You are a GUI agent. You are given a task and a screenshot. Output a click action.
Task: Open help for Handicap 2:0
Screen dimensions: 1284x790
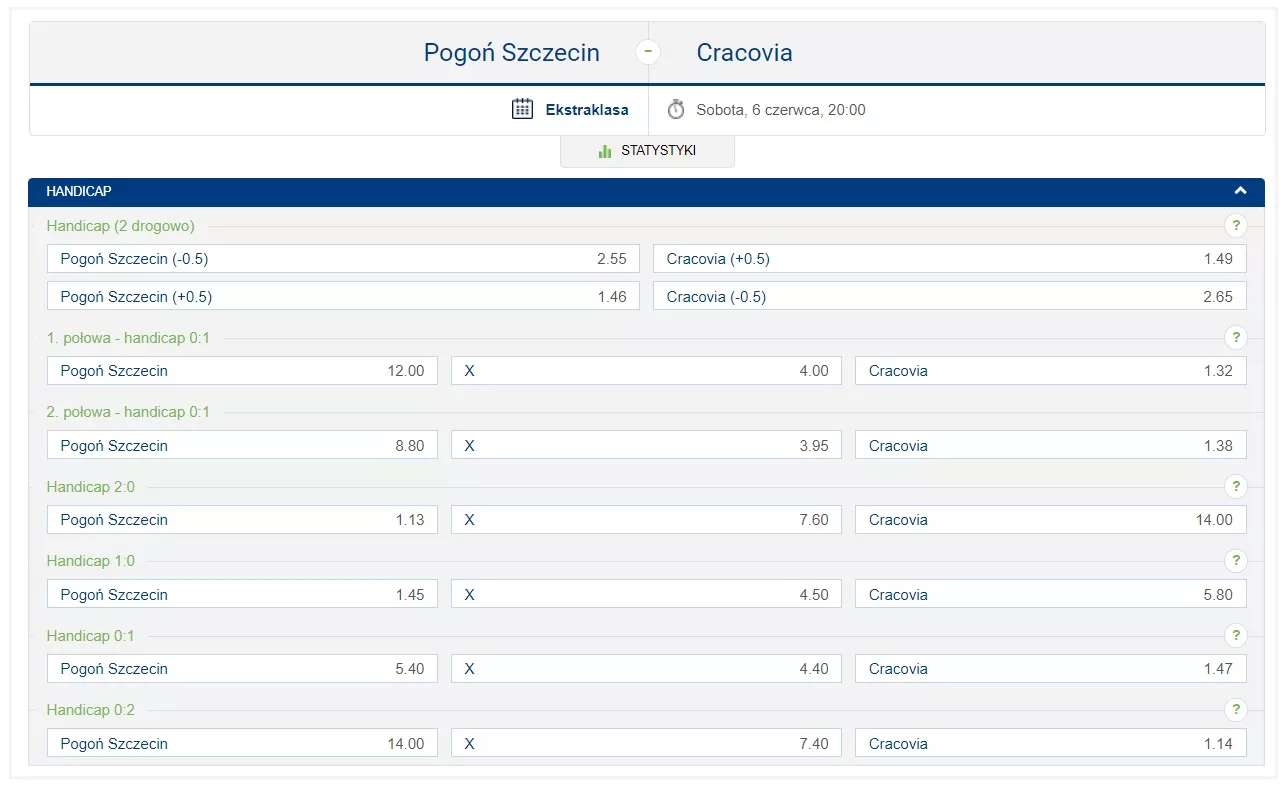click(x=1235, y=486)
